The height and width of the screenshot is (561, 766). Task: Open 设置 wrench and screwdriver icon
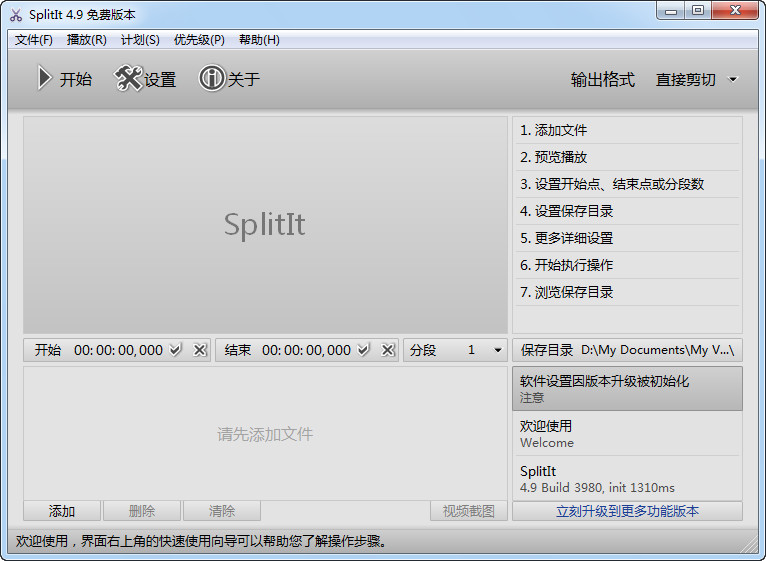click(128, 78)
